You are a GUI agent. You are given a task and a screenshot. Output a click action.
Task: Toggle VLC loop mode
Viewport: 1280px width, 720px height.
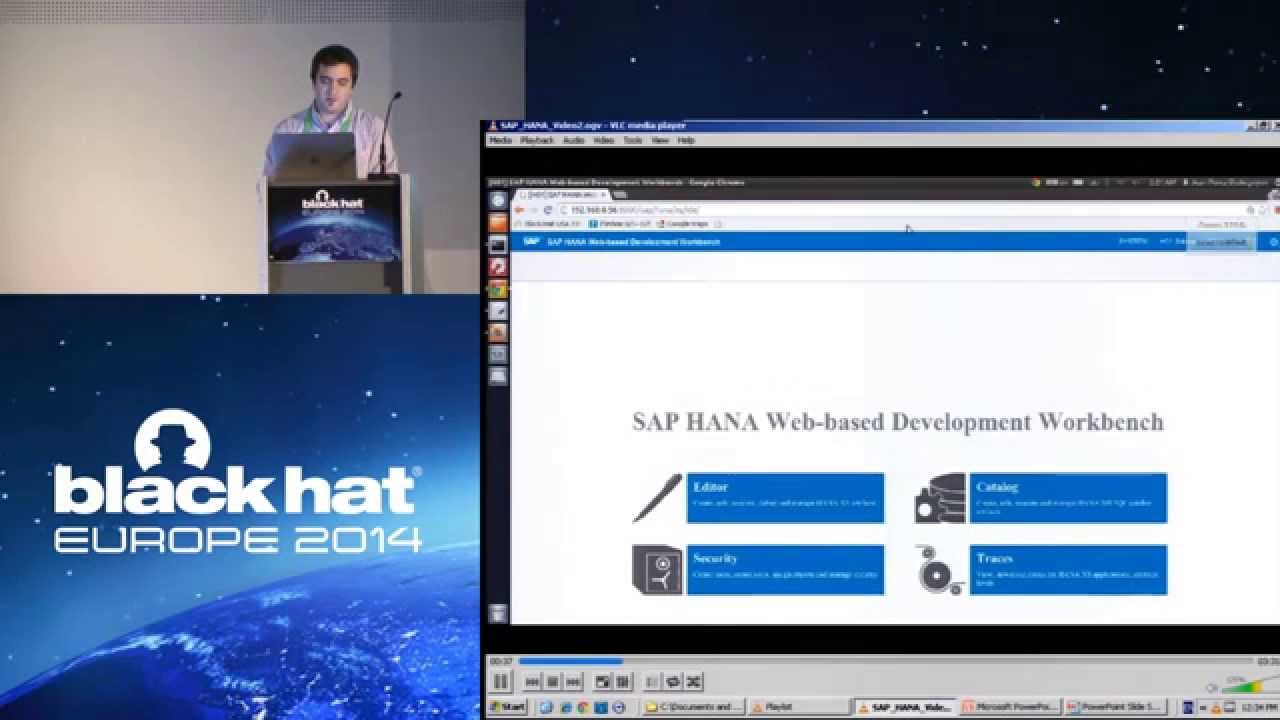pos(673,682)
